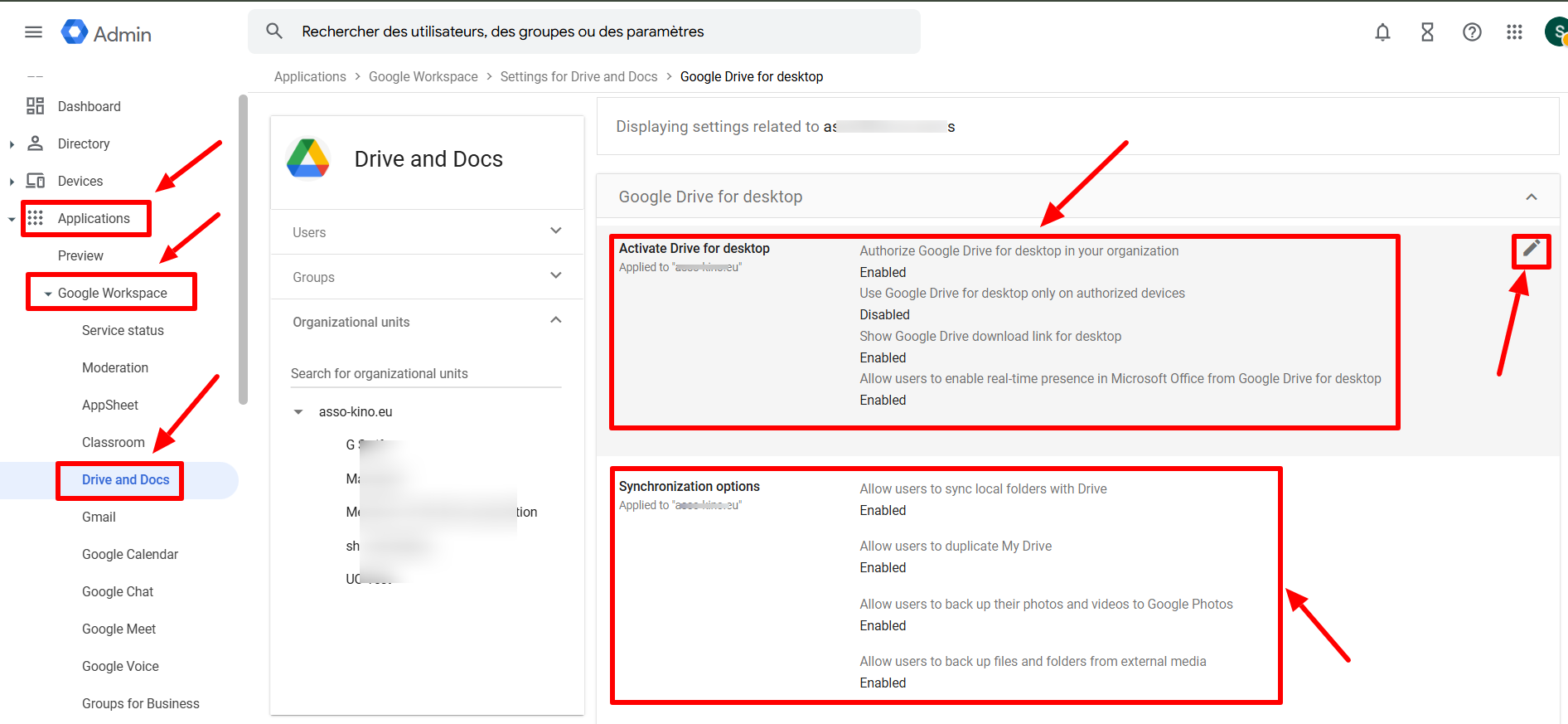Expand the Devices sidebar arrow
This screenshot has height=724, width=1568.
click(12, 182)
